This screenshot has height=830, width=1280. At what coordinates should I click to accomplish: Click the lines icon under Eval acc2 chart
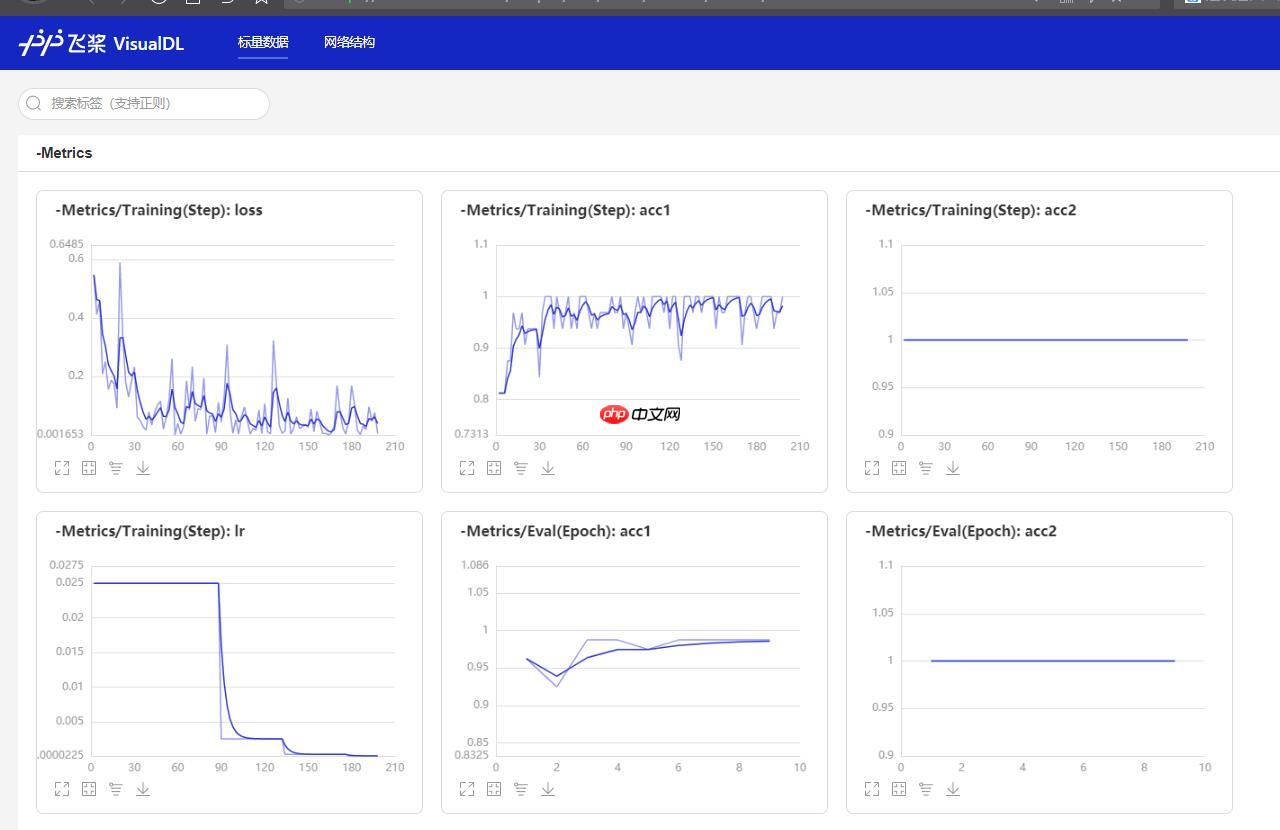tap(926, 789)
